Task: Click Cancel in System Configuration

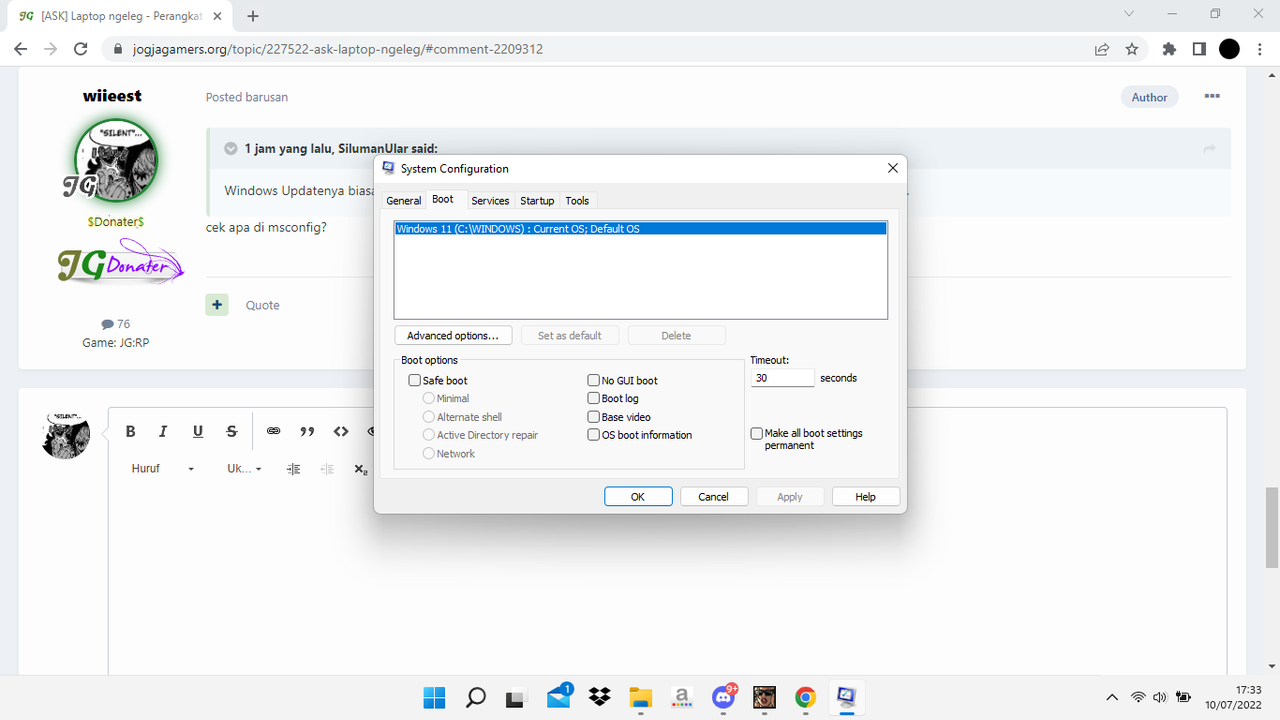Action: coord(713,496)
